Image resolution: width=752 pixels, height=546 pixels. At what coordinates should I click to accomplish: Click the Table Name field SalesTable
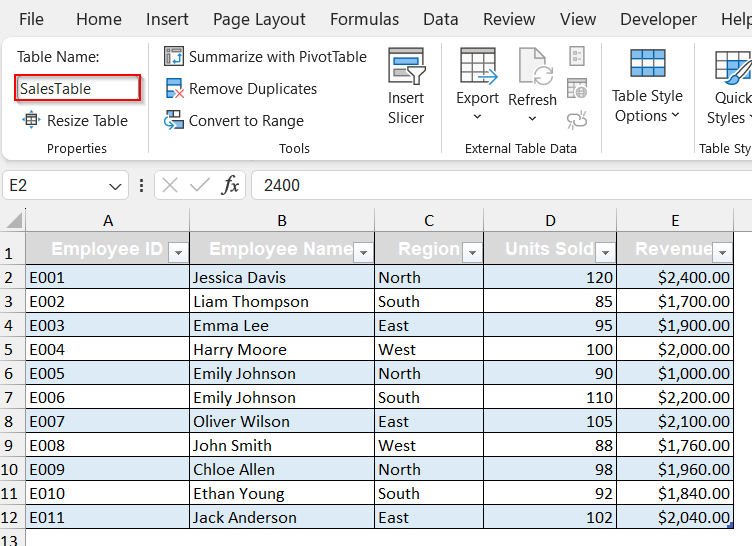(x=78, y=89)
